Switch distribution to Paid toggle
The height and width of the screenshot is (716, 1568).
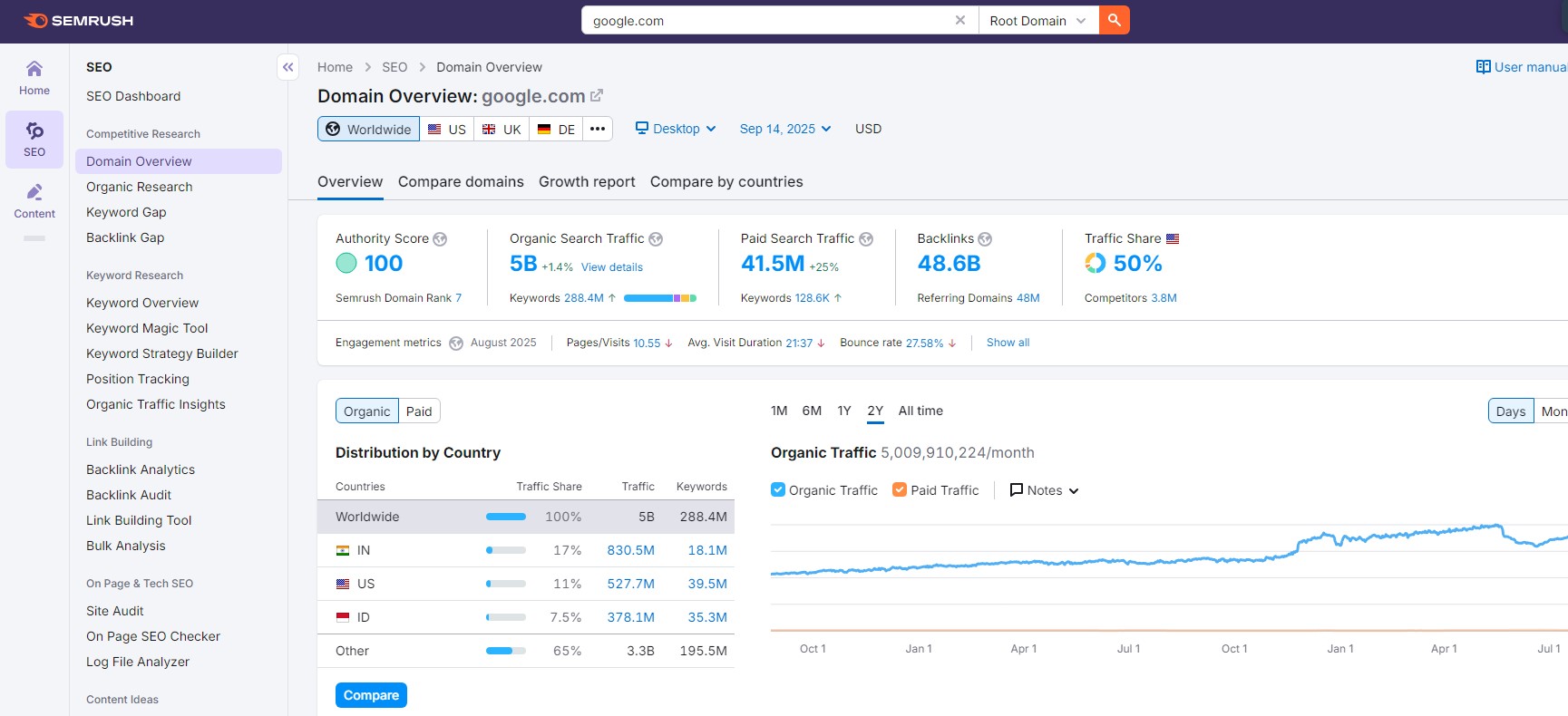419,411
